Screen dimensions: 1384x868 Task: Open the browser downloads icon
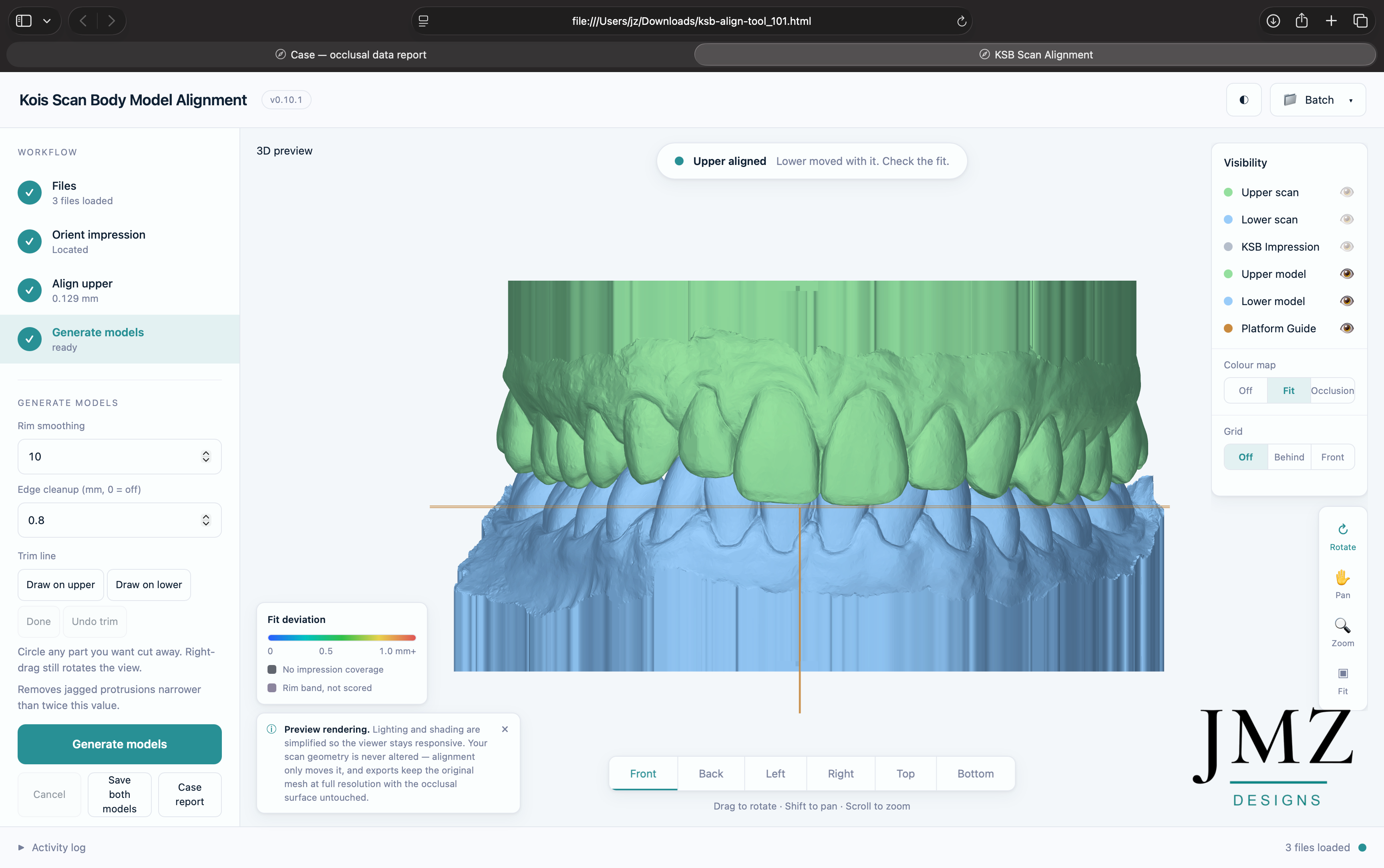1273,21
